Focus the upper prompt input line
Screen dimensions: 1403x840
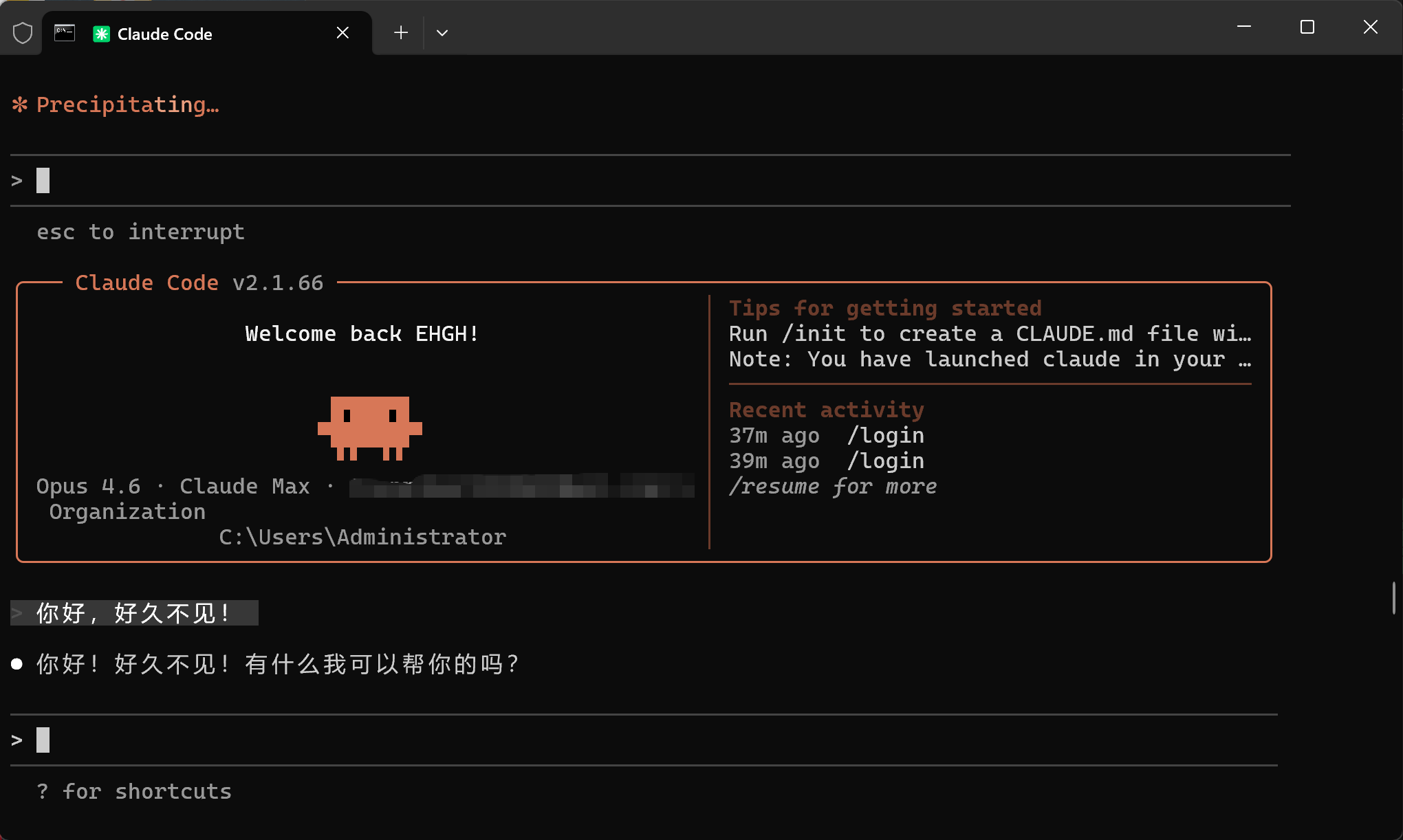coord(651,180)
